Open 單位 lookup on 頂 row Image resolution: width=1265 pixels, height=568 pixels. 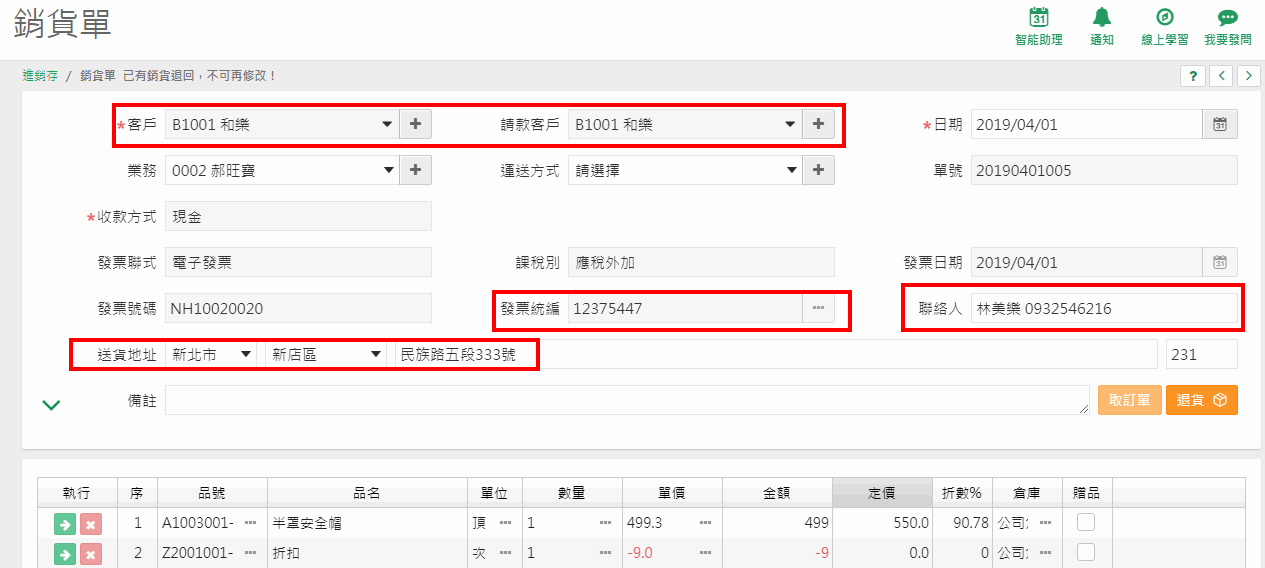click(x=505, y=523)
